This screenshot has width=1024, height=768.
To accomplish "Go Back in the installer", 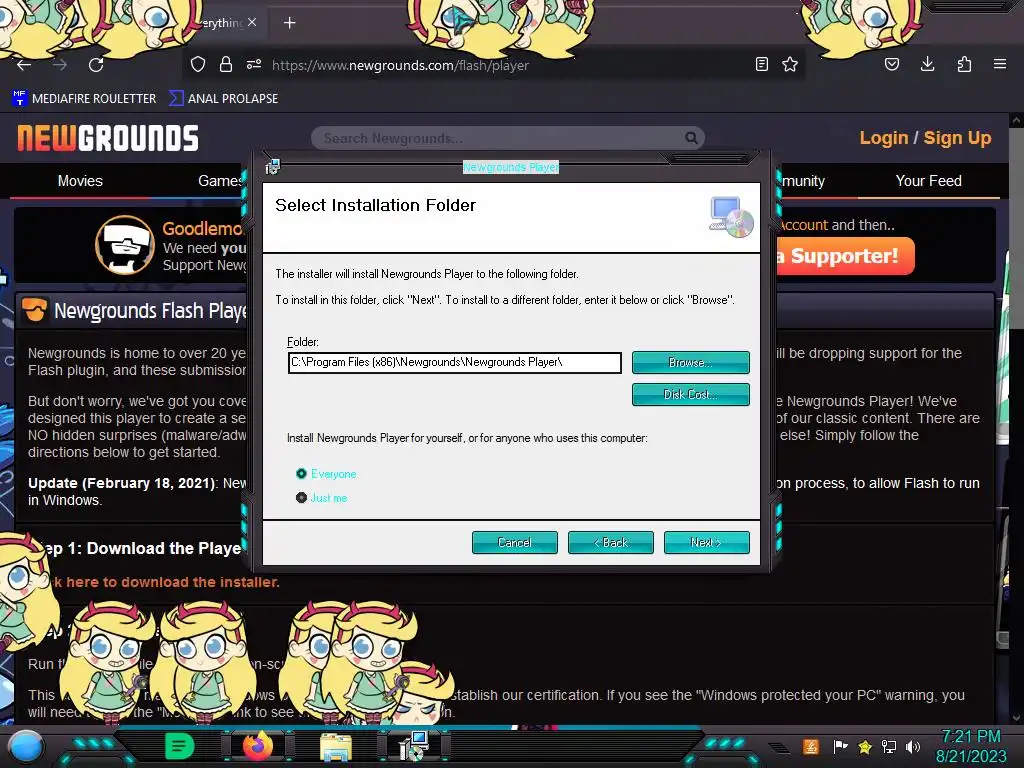I will tap(611, 542).
